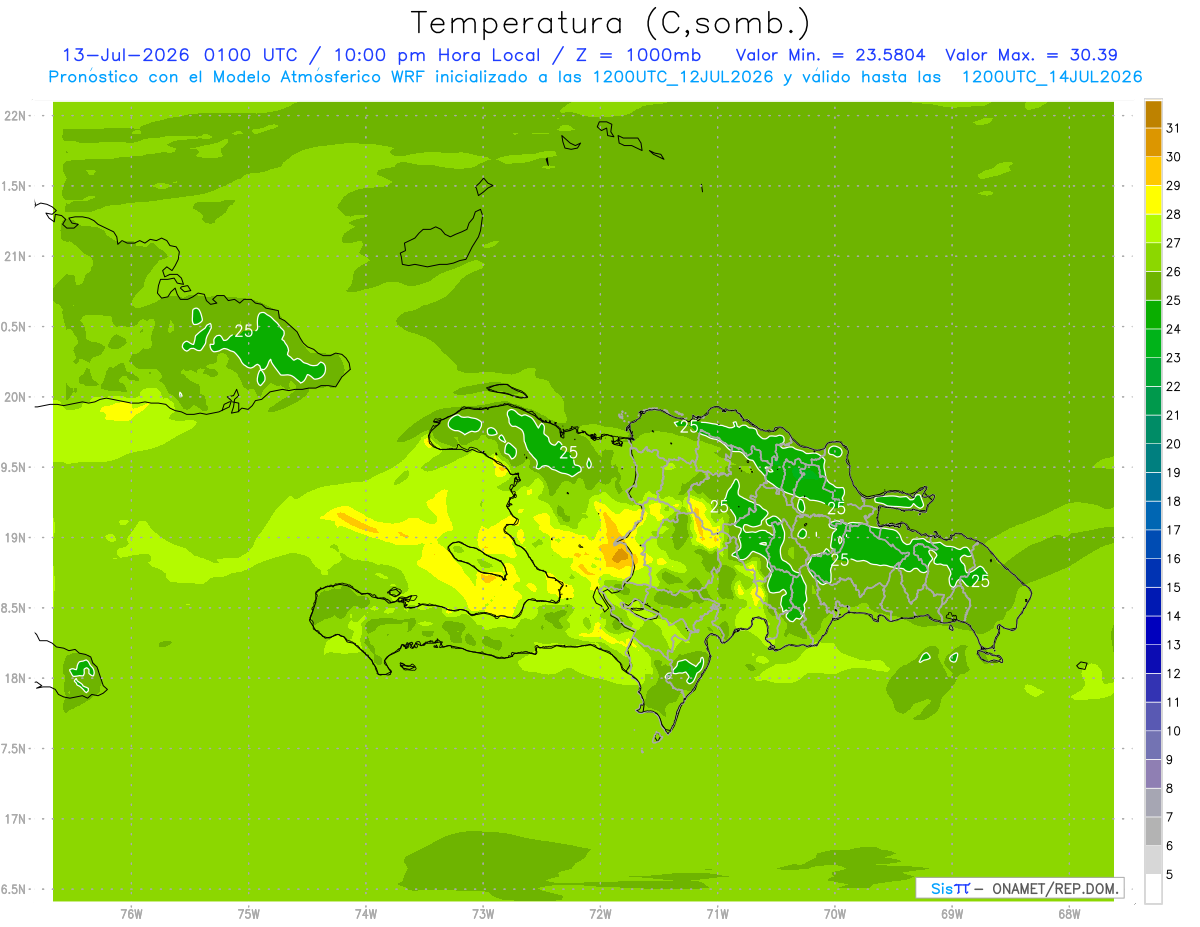
Task: Click the '1200UTC_12JUL2026' initialization time
Action: (682, 77)
